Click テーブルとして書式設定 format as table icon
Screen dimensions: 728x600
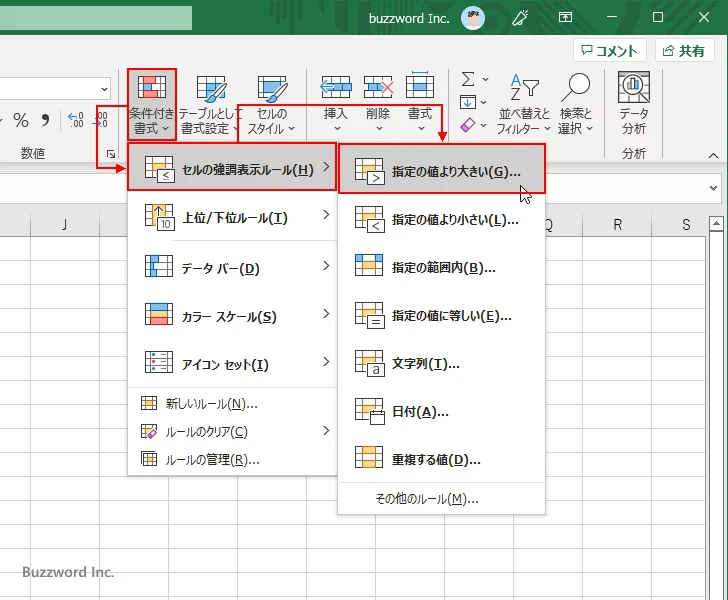click(211, 89)
